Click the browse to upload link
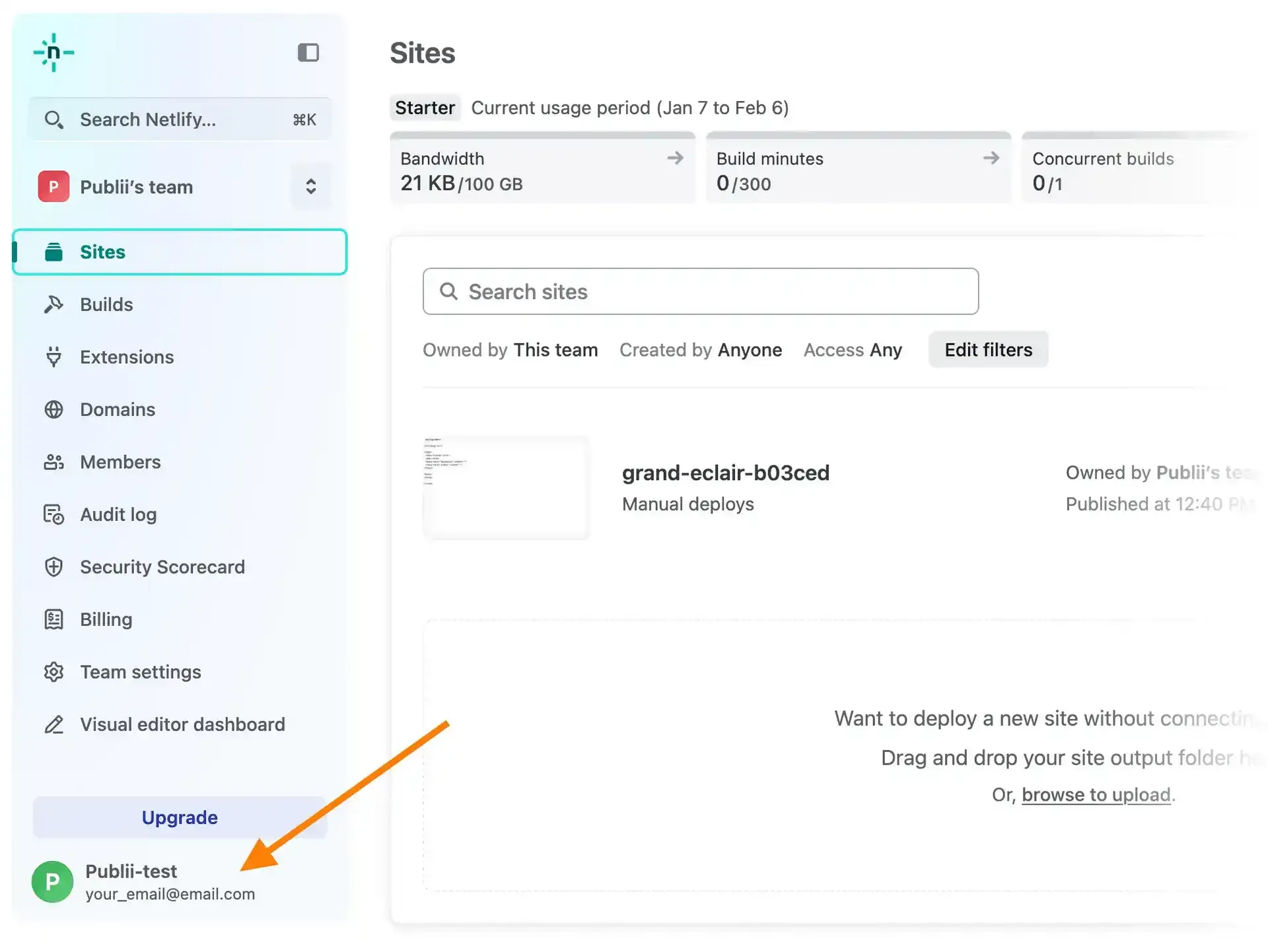The width and height of the screenshot is (1268, 952). (1096, 794)
